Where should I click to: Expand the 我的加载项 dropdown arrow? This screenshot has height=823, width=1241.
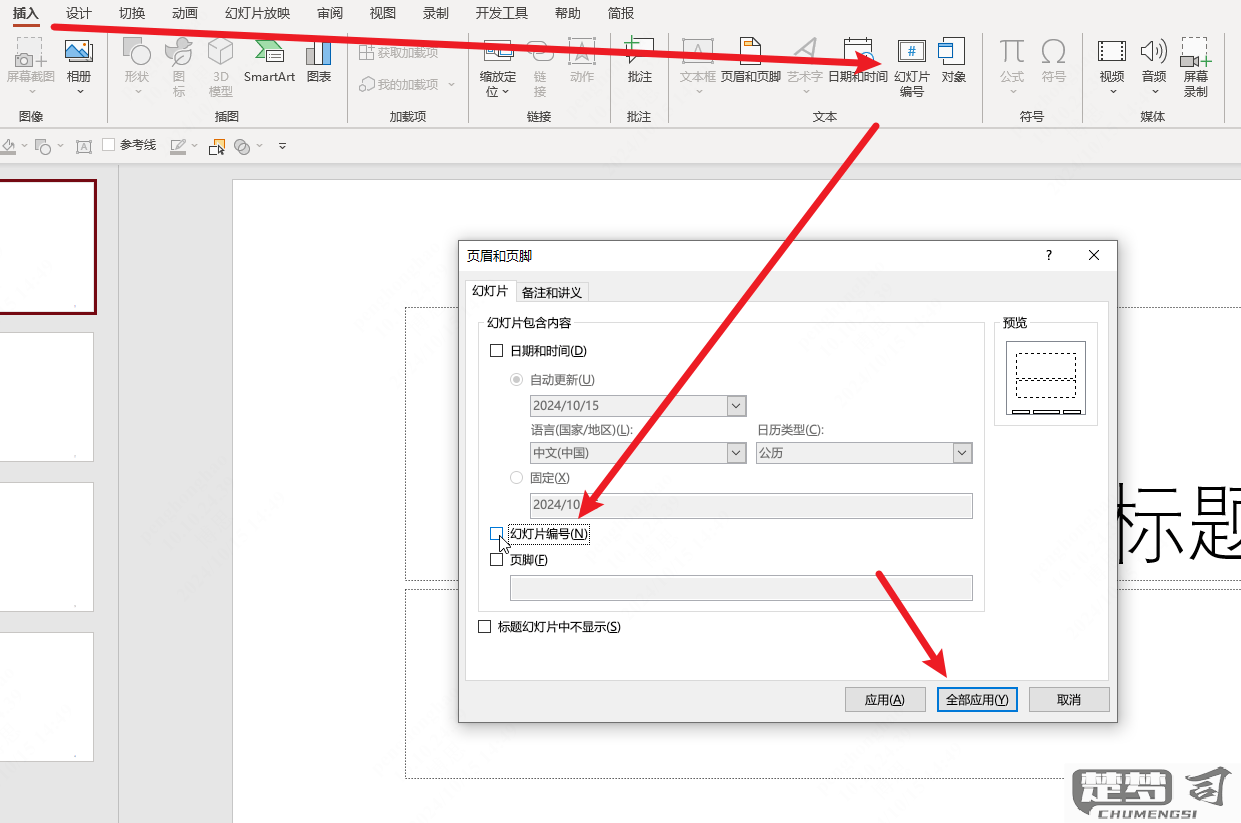point(452,85)
